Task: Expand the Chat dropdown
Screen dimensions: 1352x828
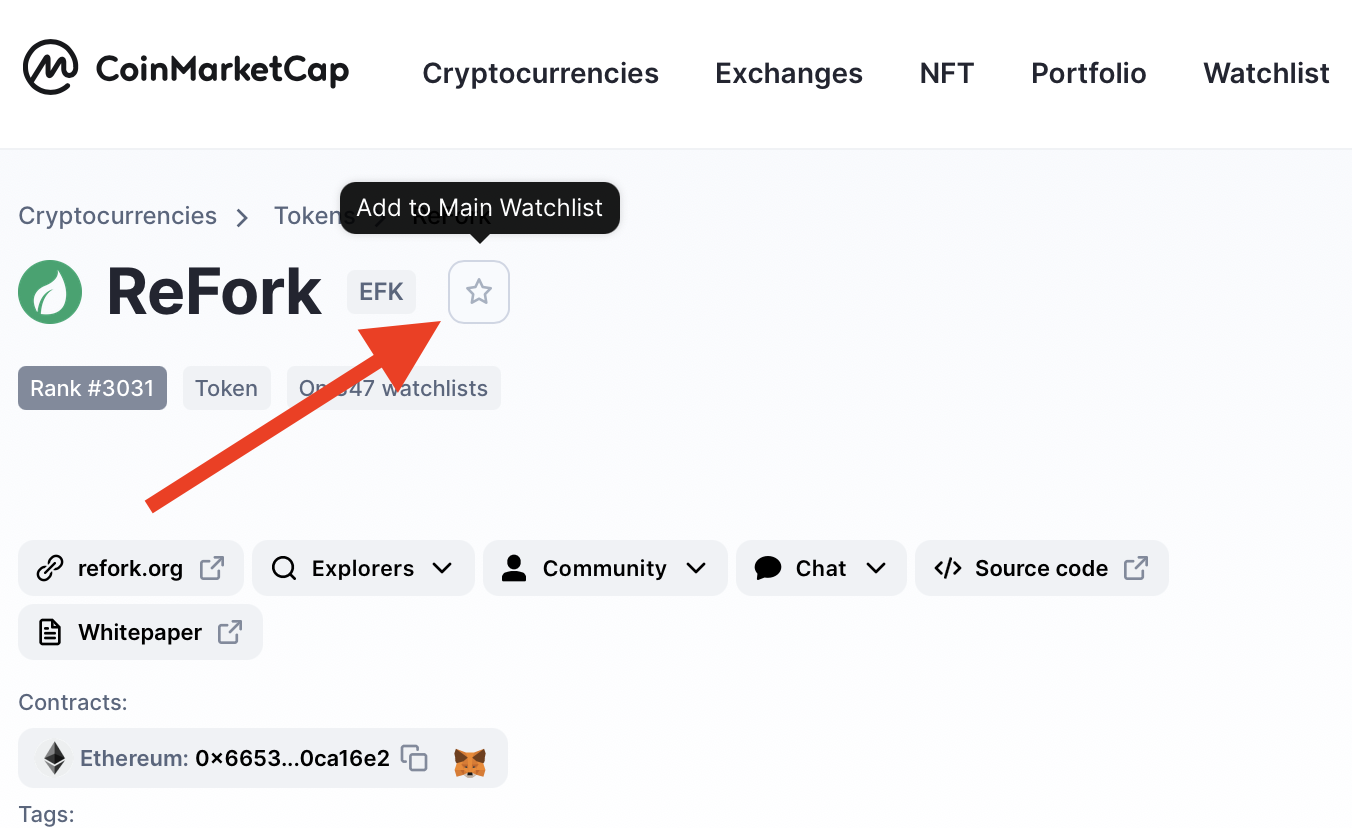Action: 821,568
